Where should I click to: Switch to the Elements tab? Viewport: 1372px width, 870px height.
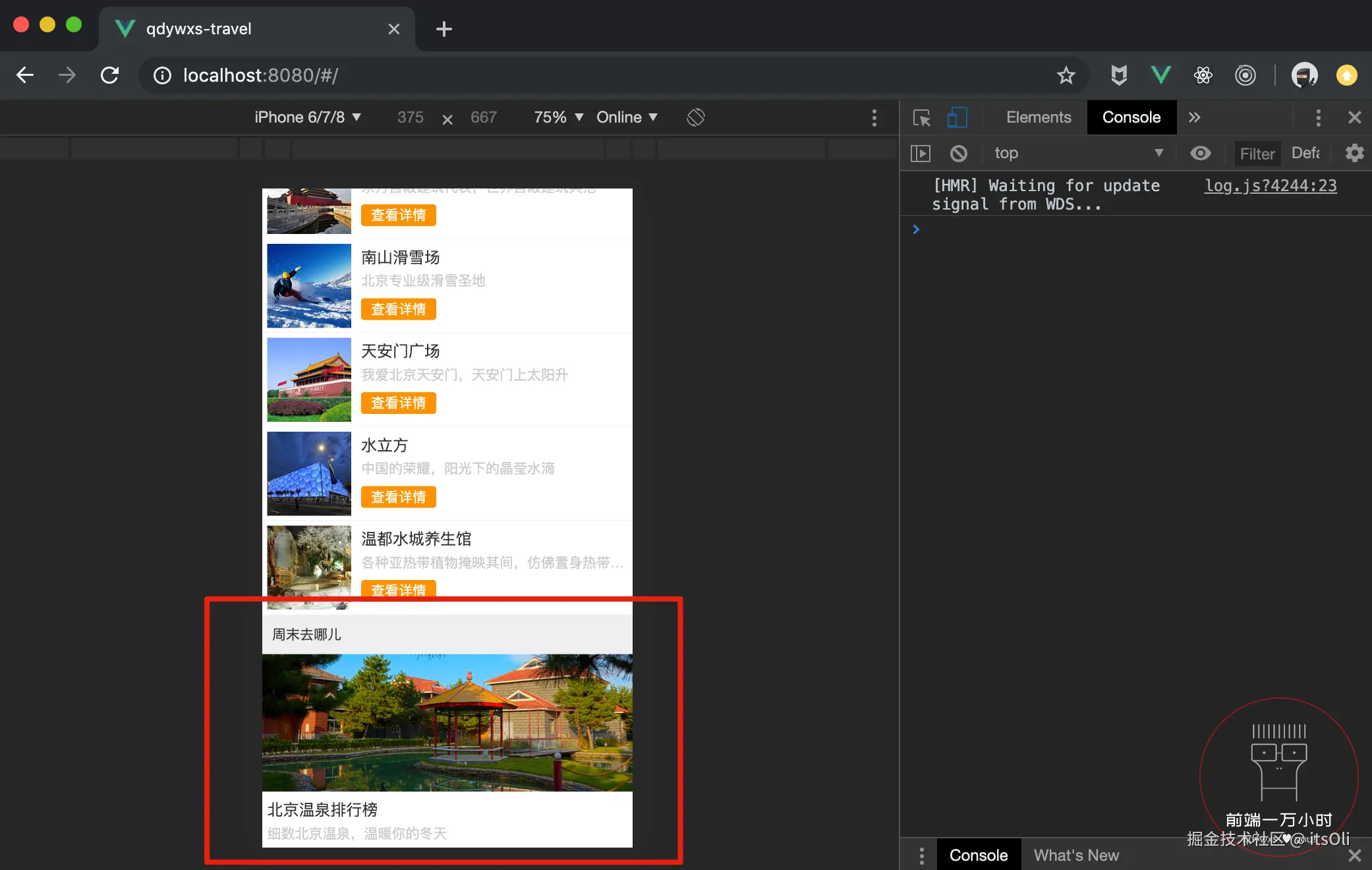point(1039,117)
